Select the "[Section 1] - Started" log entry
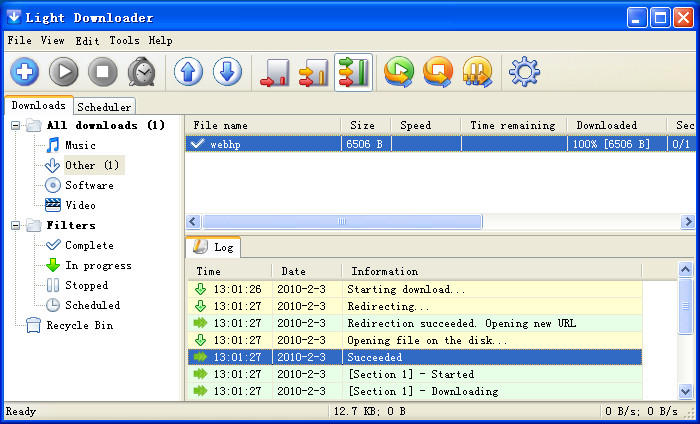Viewport: 700px width, 424px height. pos(415,374)
